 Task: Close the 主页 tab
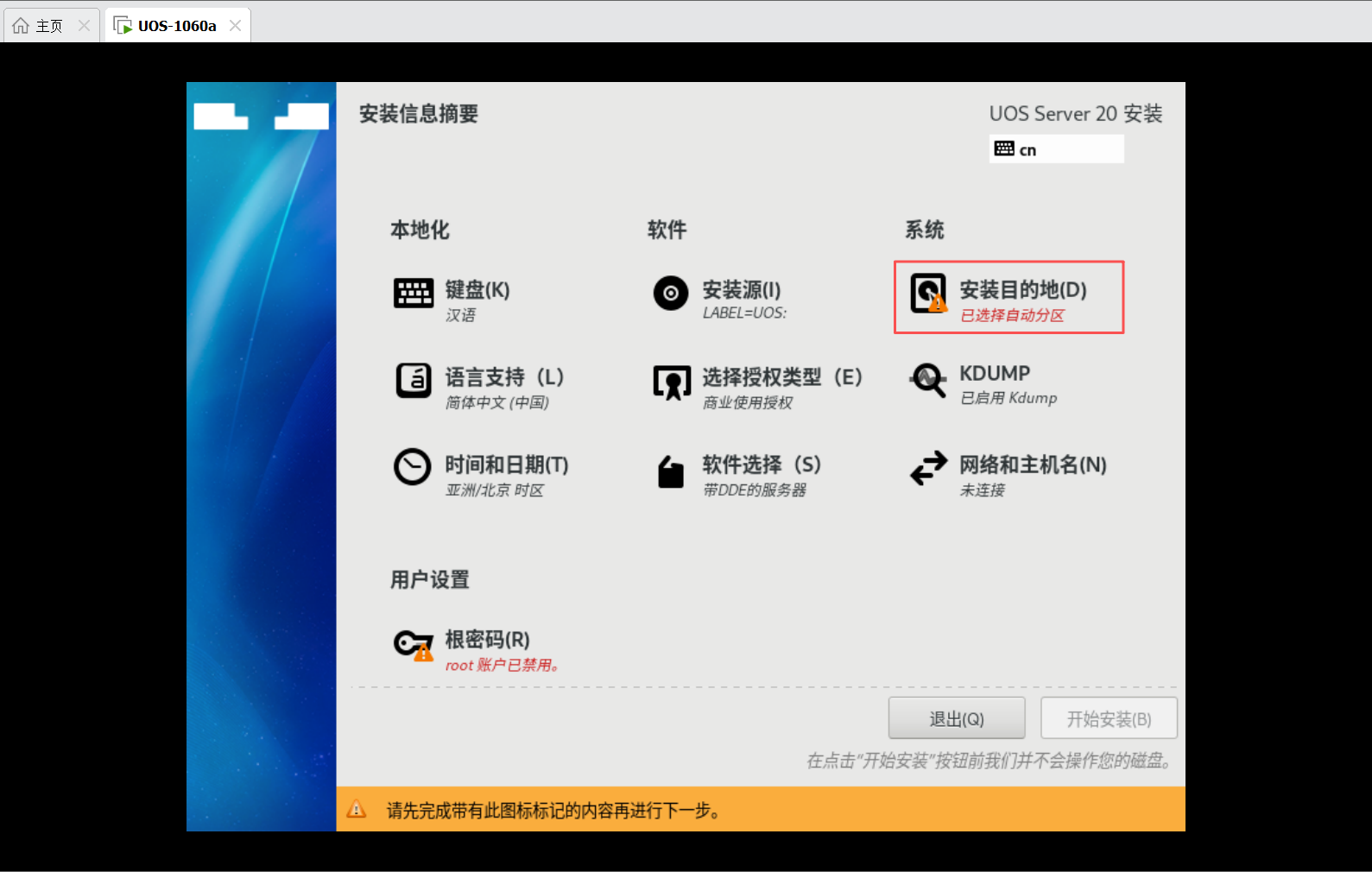click(84, 26)
